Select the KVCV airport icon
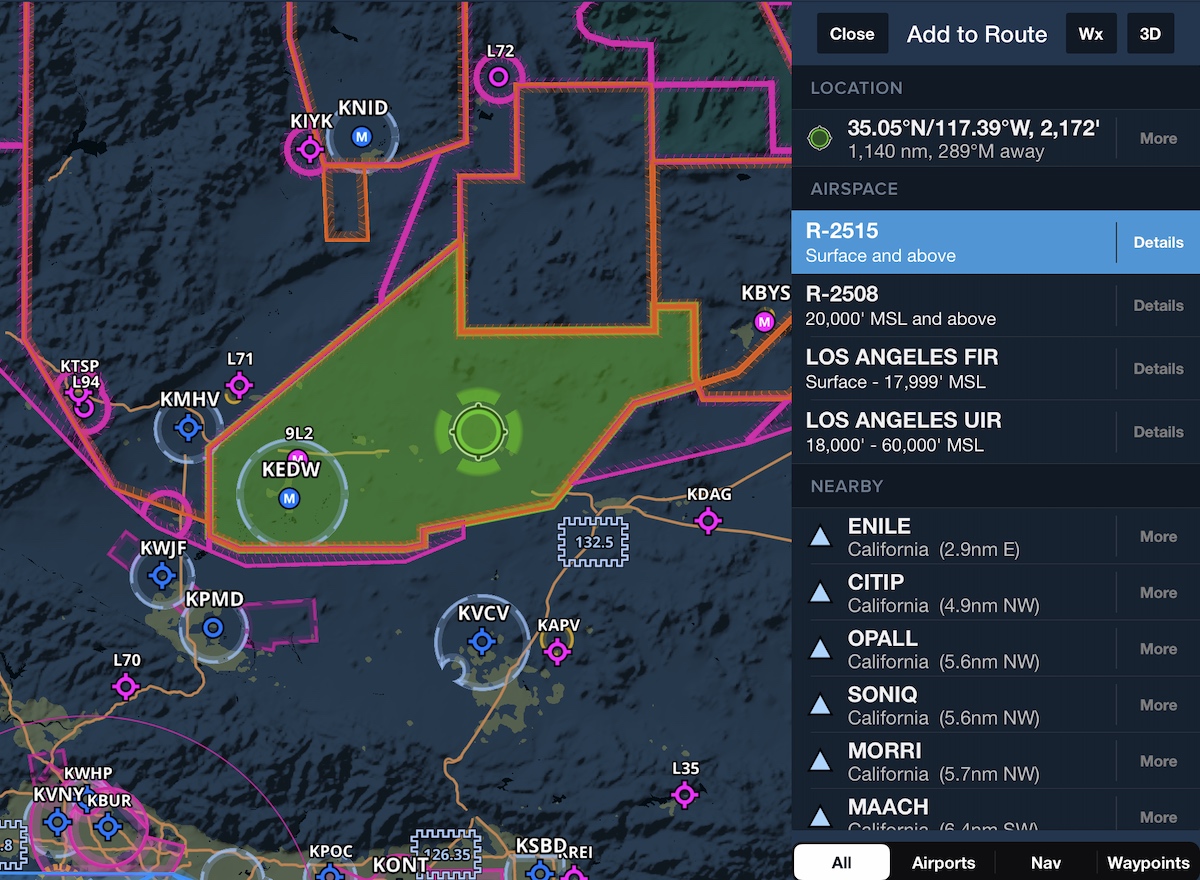The width and height of the screenshot is (1200, 880). pos(480,640)
